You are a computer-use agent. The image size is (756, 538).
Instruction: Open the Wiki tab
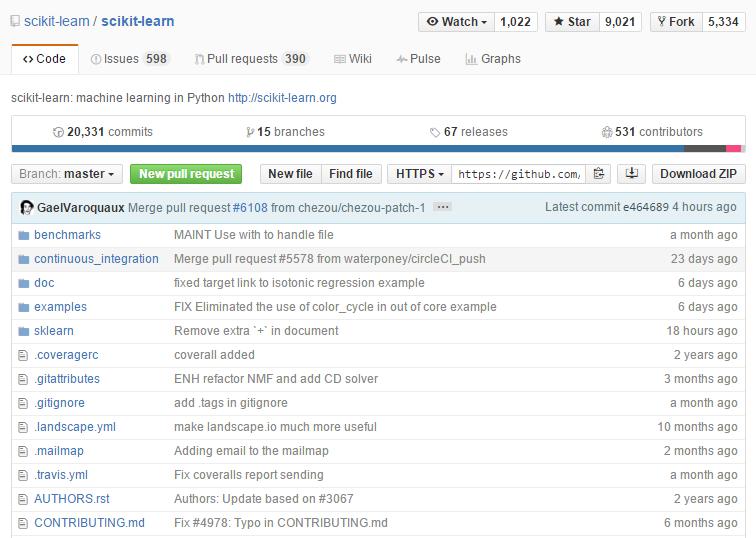pos(352,59)
